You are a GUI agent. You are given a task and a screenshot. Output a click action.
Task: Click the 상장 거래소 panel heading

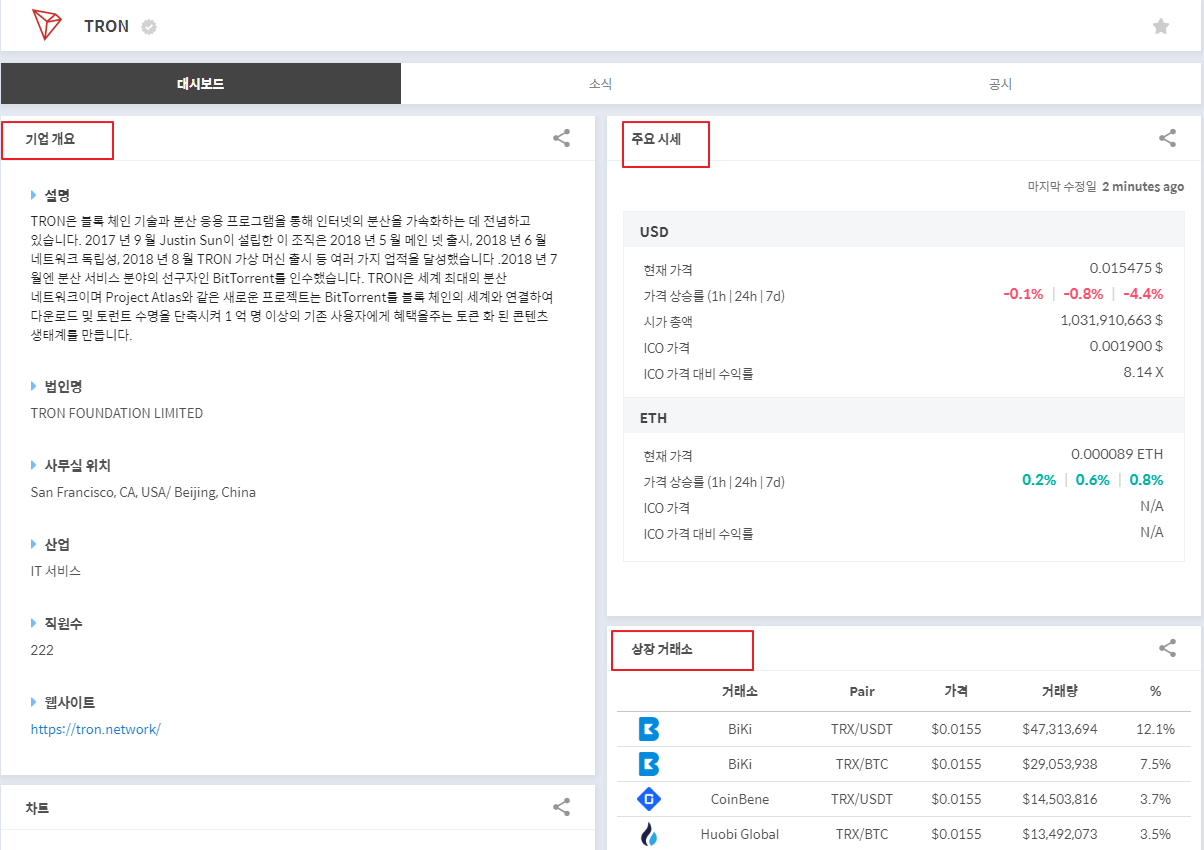(x=662, y=649)
